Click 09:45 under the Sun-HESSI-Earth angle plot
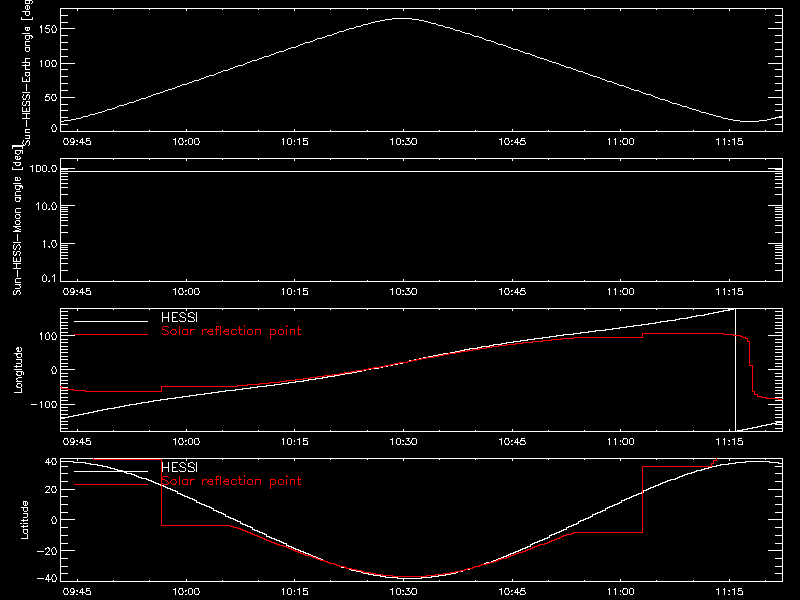The width and height of the screenshot is (800, 600). [x=77, y=142]
